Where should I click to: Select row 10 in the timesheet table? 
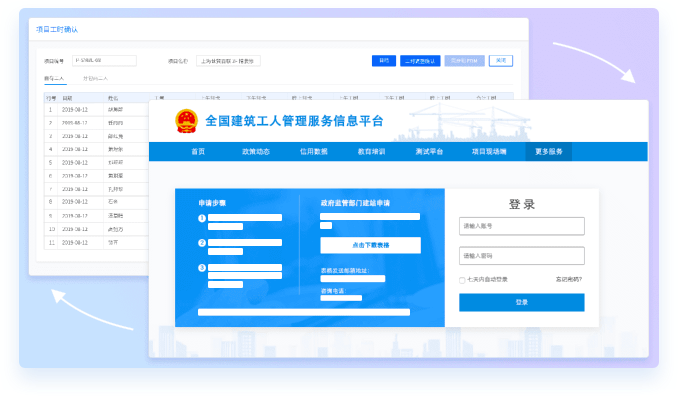pyautogui.click(x=96, y=229)
